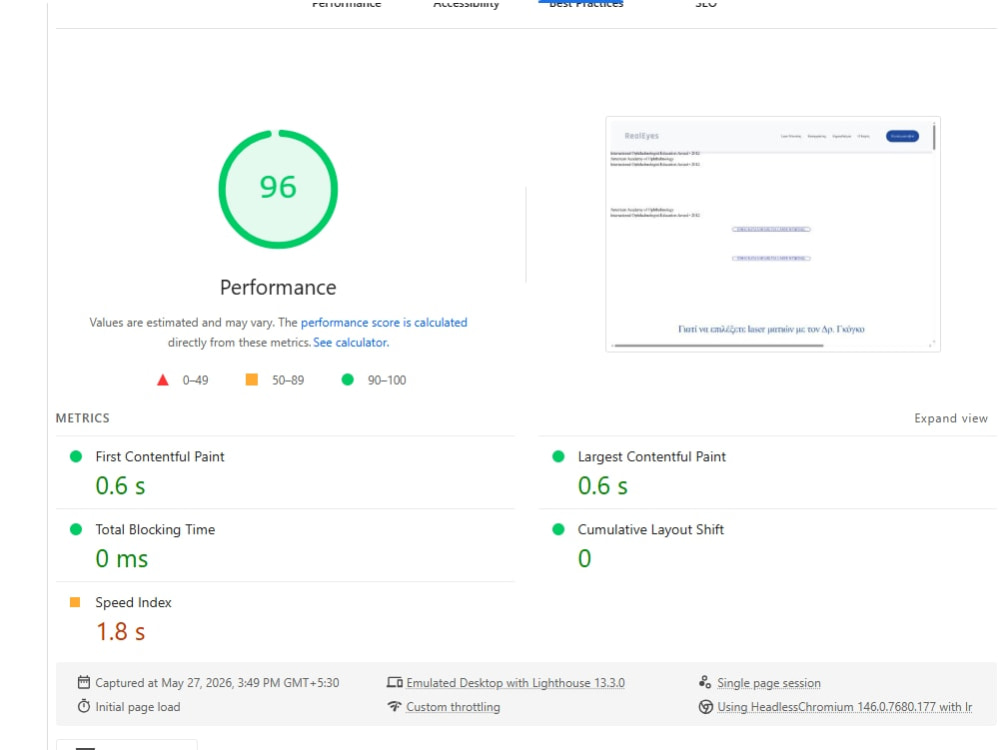1000x750 pixels.
Task: Open the Single page session details
Action: pos(768,682)
